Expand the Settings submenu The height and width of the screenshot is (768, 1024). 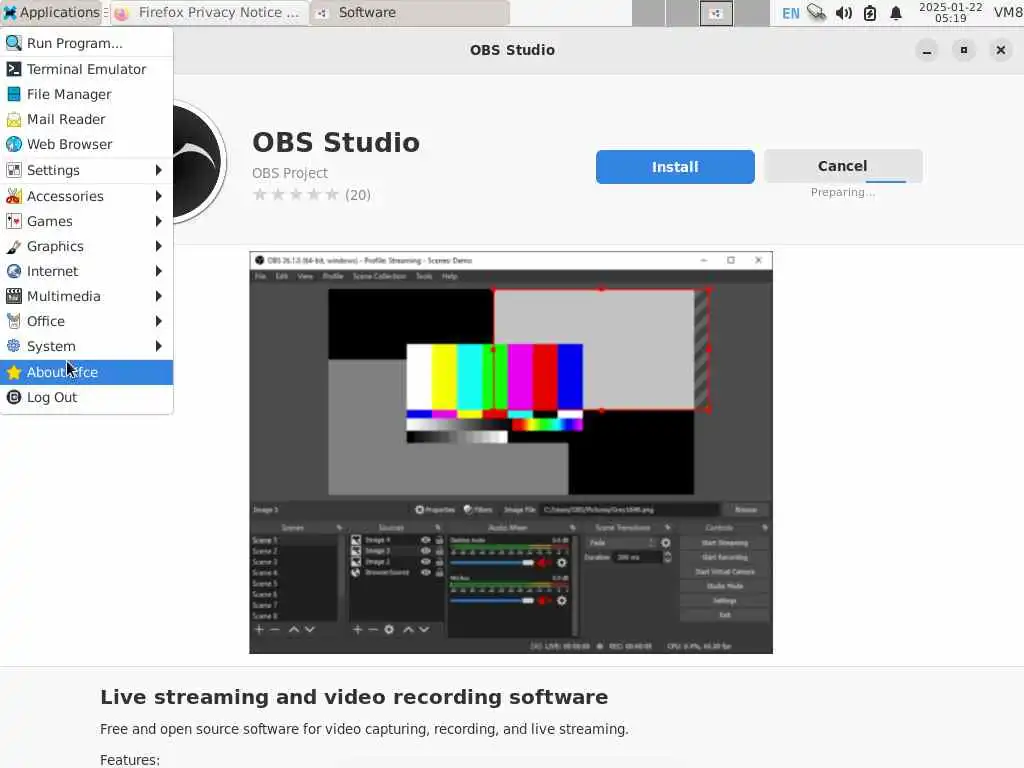(86, 170)
